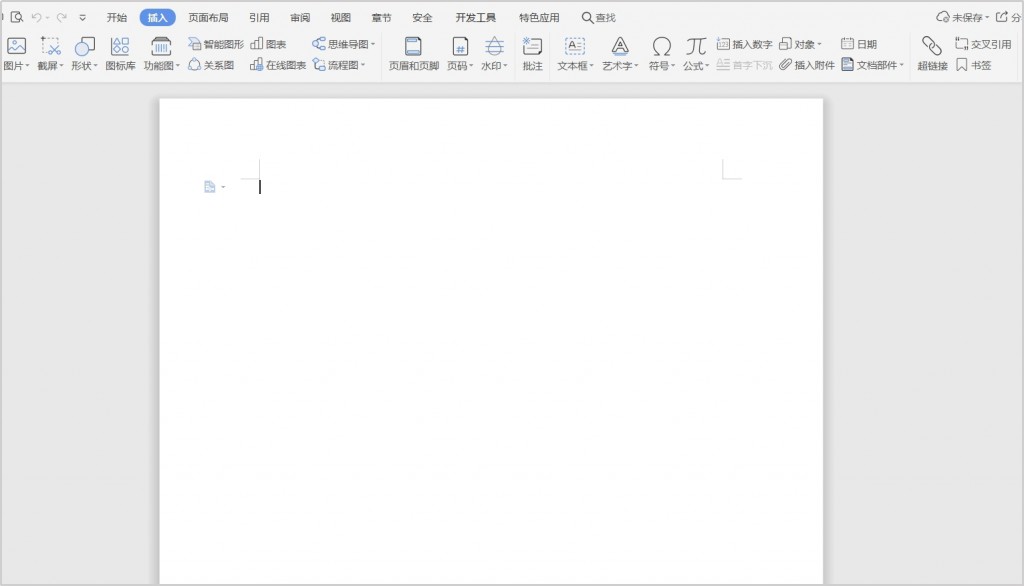Click the 截屏 screenshot icon
The image size is (1024, 586).
[50, 46]
